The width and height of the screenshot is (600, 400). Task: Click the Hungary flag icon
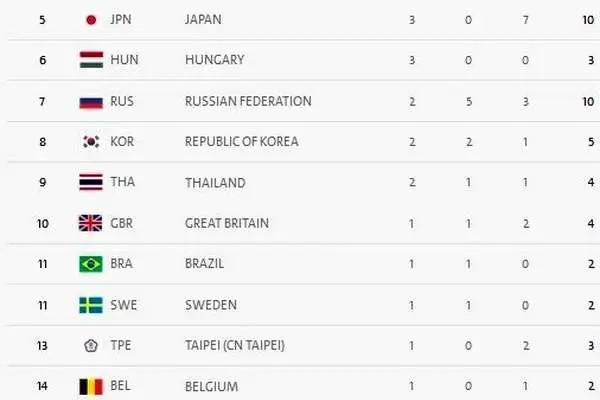(x=91, y=60)
